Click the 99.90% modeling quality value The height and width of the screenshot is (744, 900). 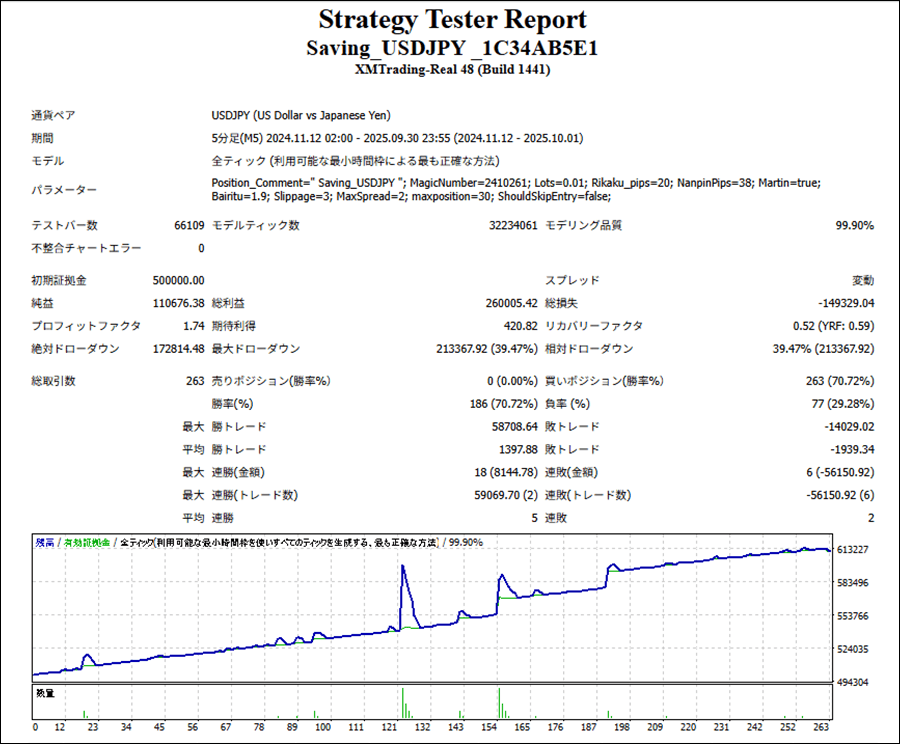point(854,226)
